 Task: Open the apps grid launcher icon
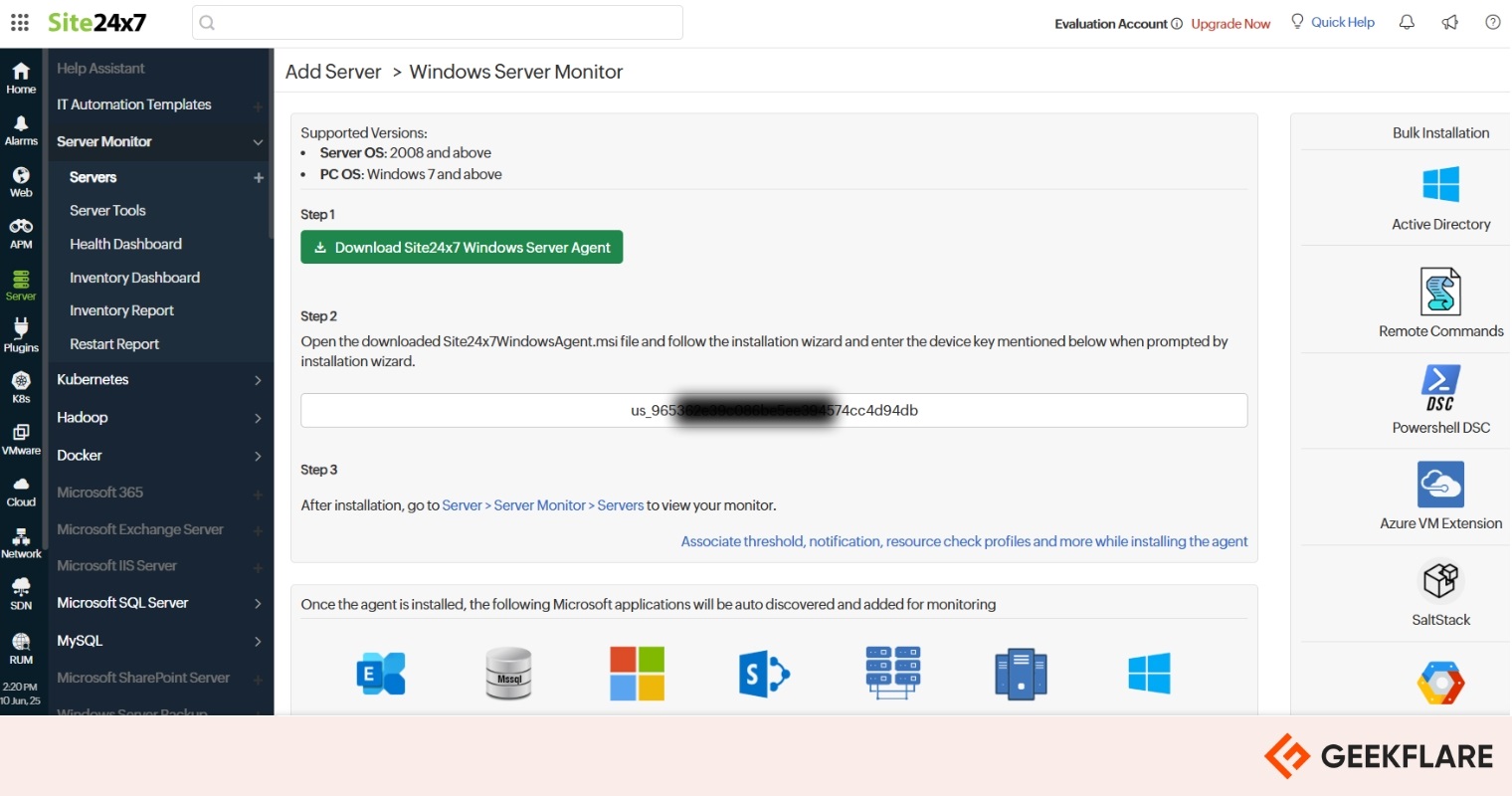(x=20, y=22)
